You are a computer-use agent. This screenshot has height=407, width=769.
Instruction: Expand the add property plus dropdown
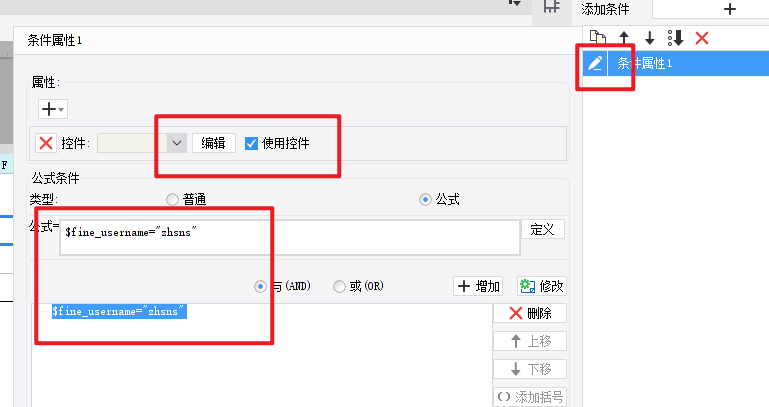click(x=53, y=109)
